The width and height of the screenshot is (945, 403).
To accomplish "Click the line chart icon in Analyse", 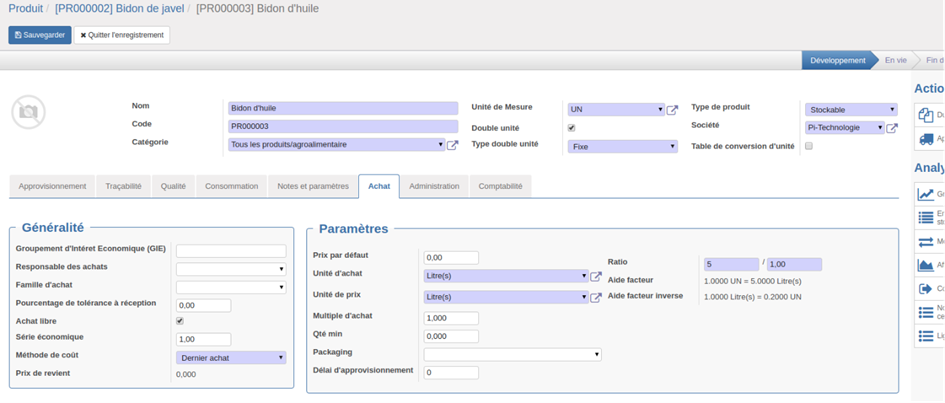I will pyautogui.click(x=926, y=194).
